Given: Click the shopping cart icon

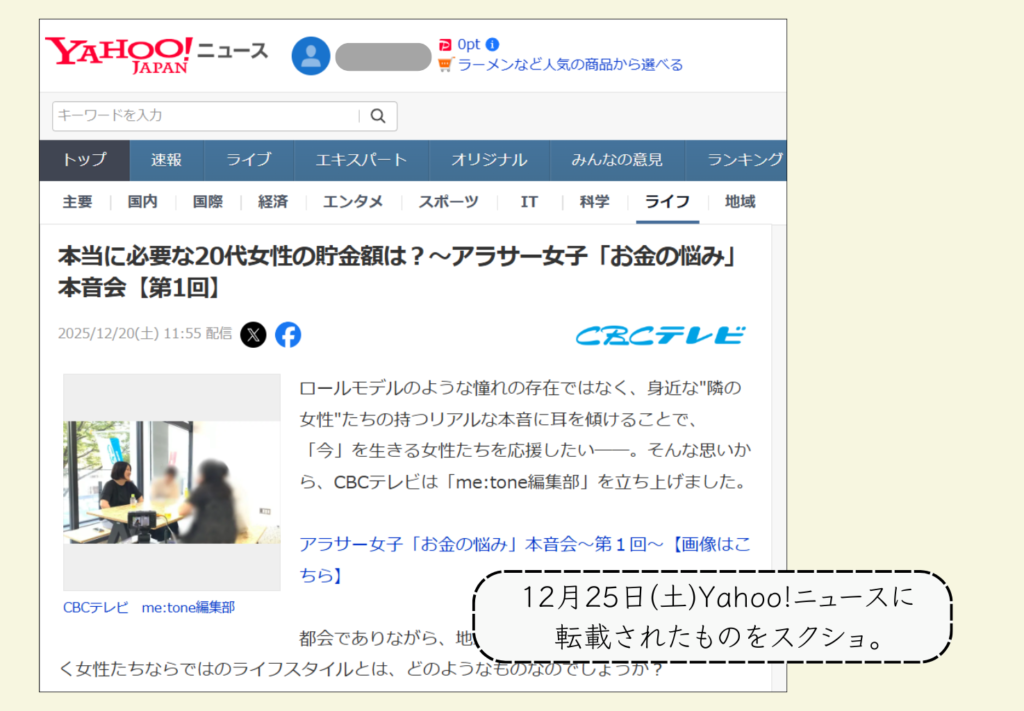Looking at the screenshot, I should point(446,65).
